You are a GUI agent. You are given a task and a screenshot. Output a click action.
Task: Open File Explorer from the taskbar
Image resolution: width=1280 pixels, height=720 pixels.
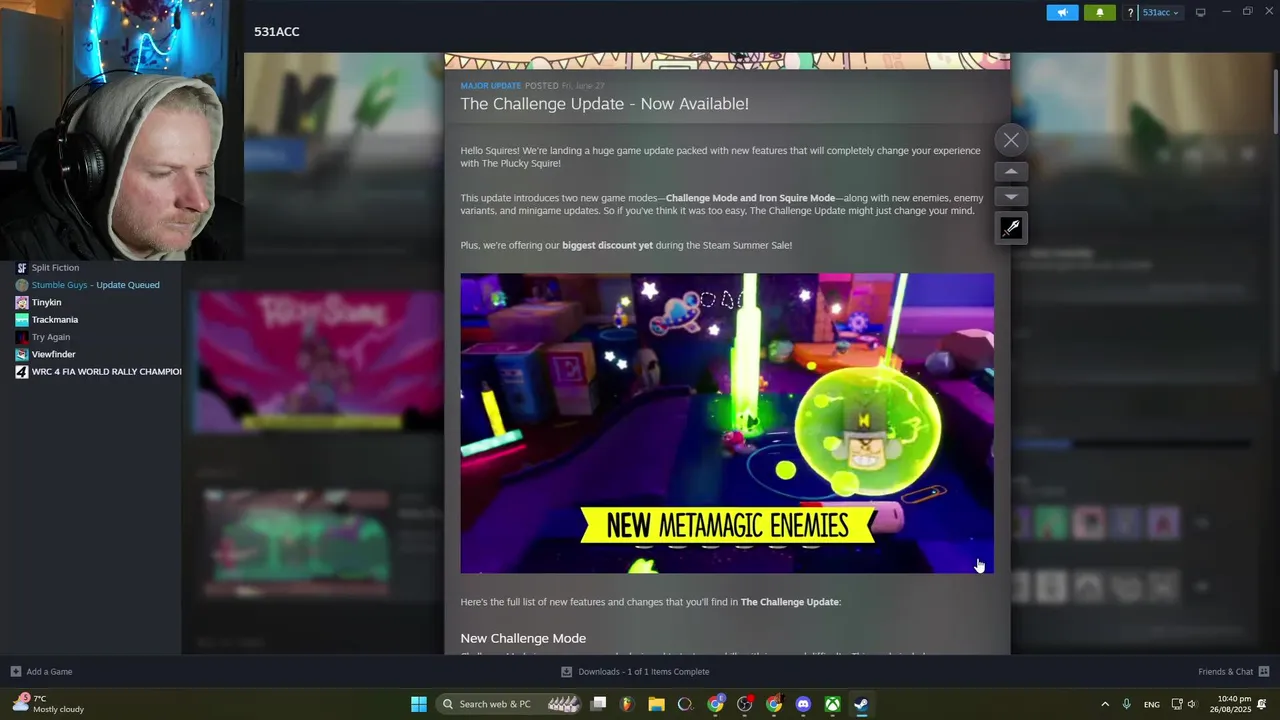(656, 704)
